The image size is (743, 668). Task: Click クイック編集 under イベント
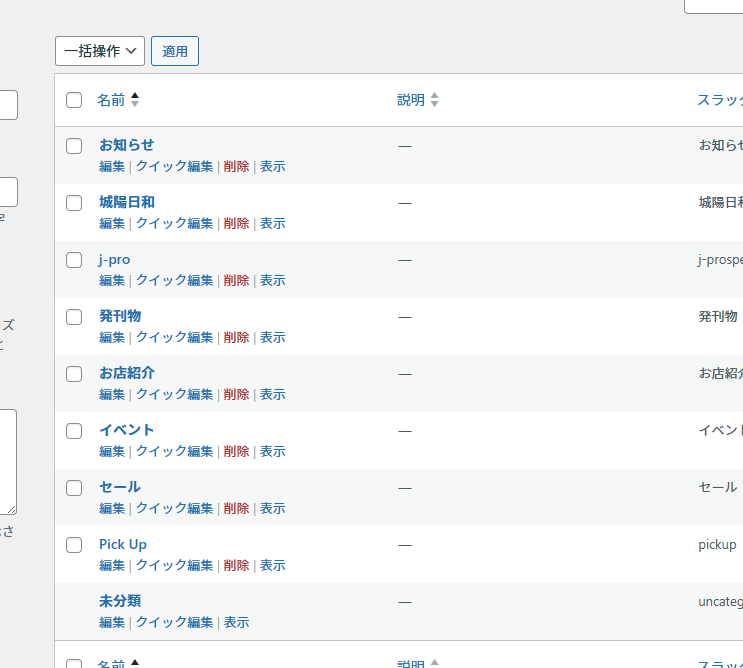(x=175, y=452)
